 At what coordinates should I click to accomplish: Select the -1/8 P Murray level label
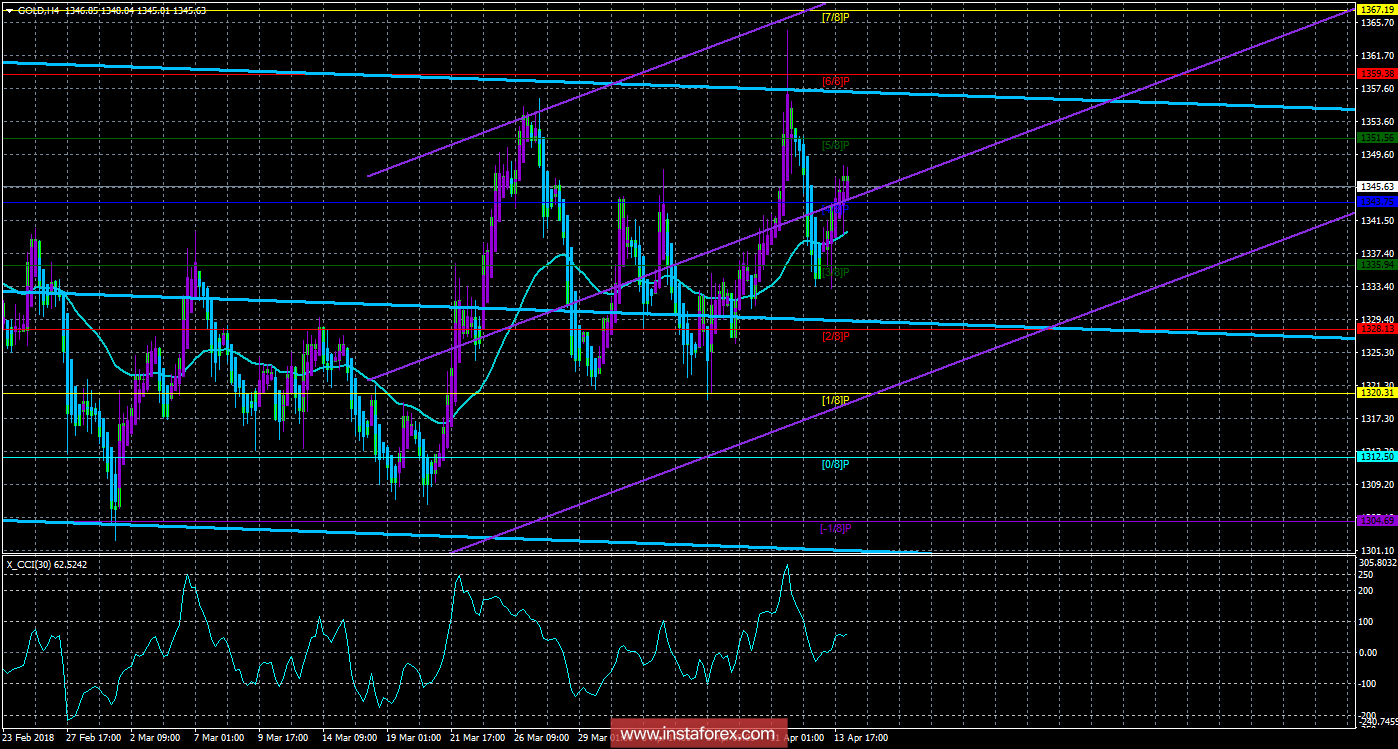[834, 527]
